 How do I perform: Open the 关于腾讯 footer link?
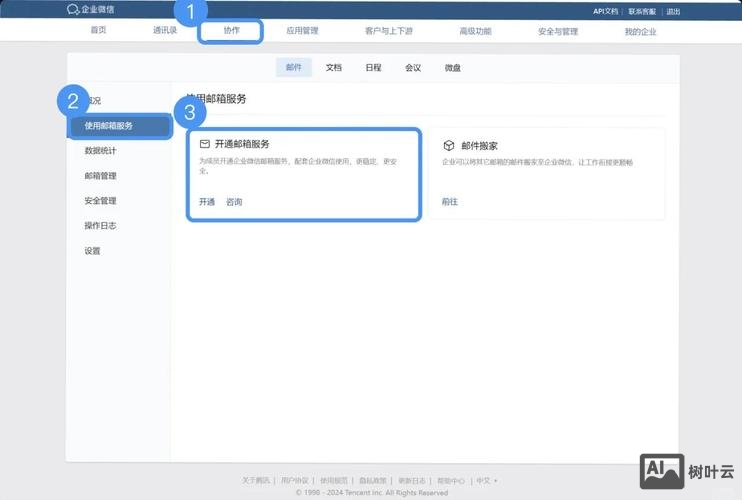click(x=256, y=480)
